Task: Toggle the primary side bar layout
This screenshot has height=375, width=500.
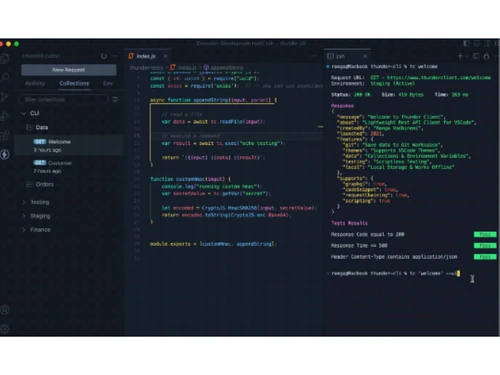Action: tap(466, 43)
